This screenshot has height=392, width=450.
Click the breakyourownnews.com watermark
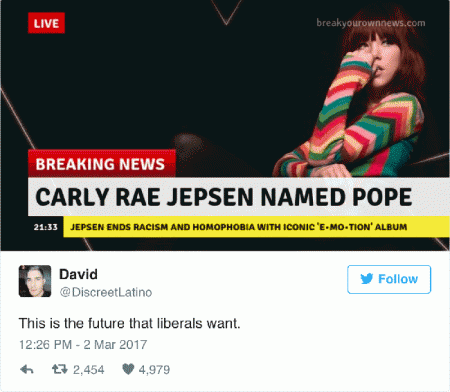point(371,23)
